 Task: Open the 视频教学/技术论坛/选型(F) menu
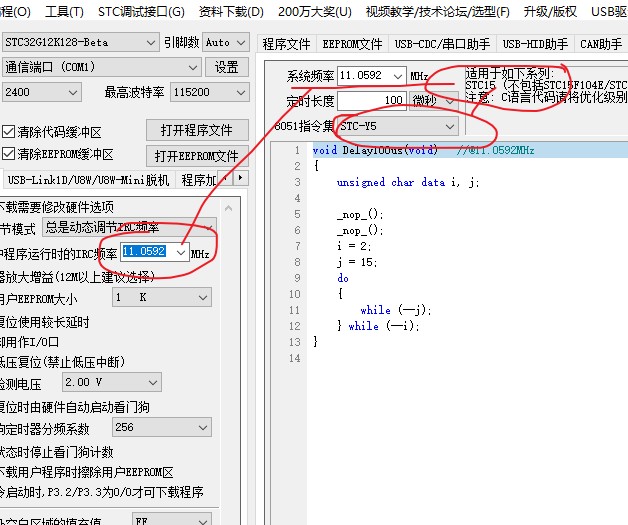coord(437,12)
